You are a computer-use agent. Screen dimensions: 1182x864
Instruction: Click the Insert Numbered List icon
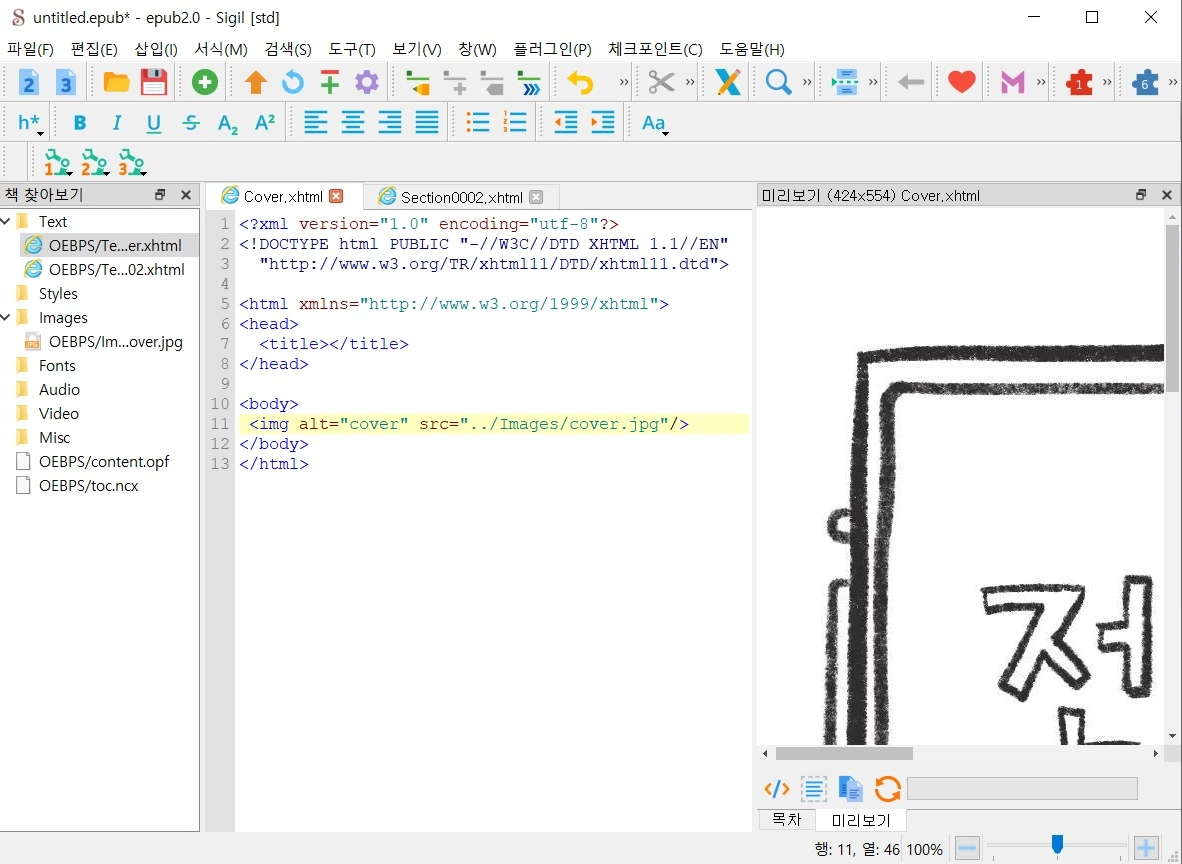click(x=515, y=123)
